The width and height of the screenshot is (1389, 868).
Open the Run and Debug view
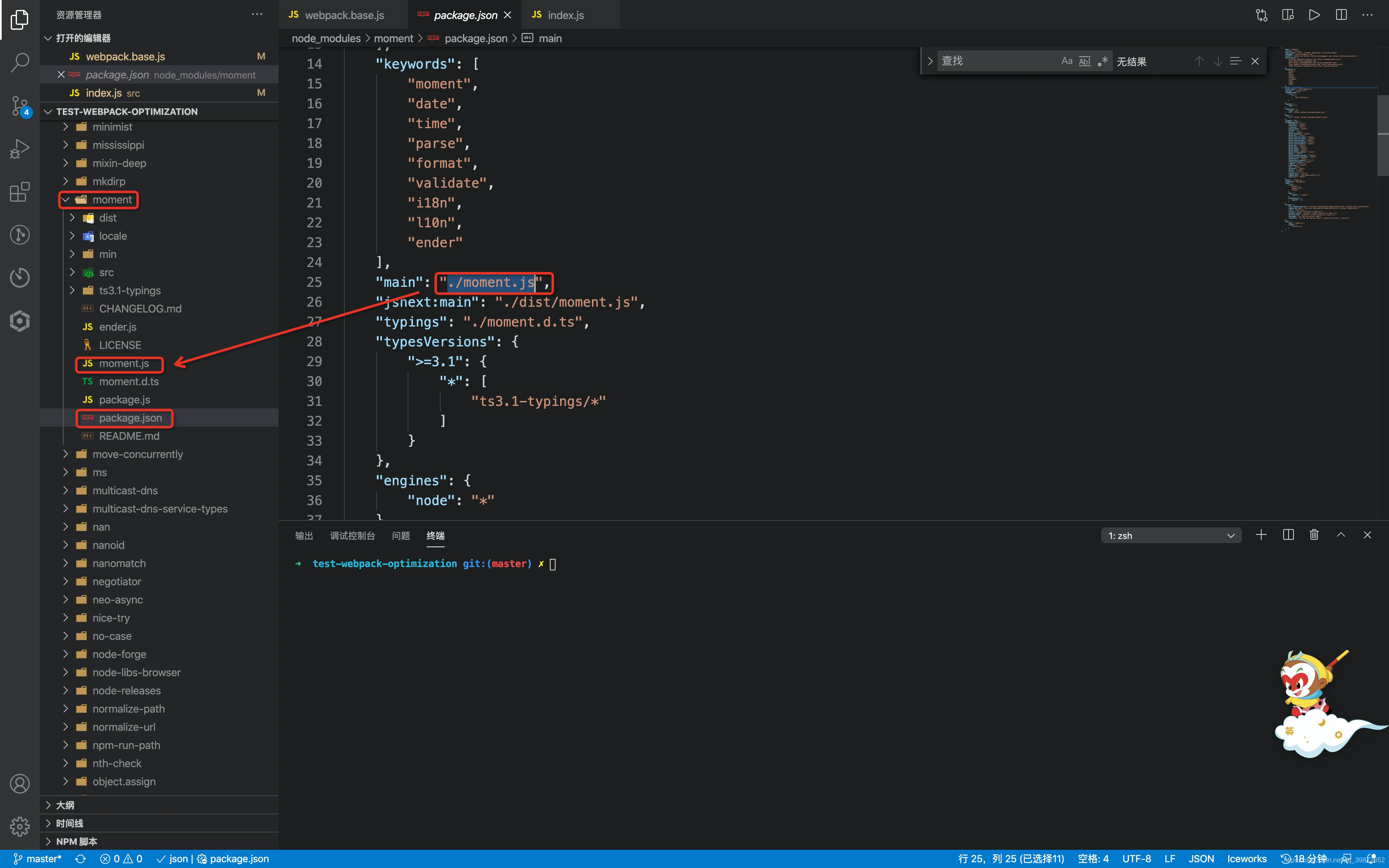19,149
